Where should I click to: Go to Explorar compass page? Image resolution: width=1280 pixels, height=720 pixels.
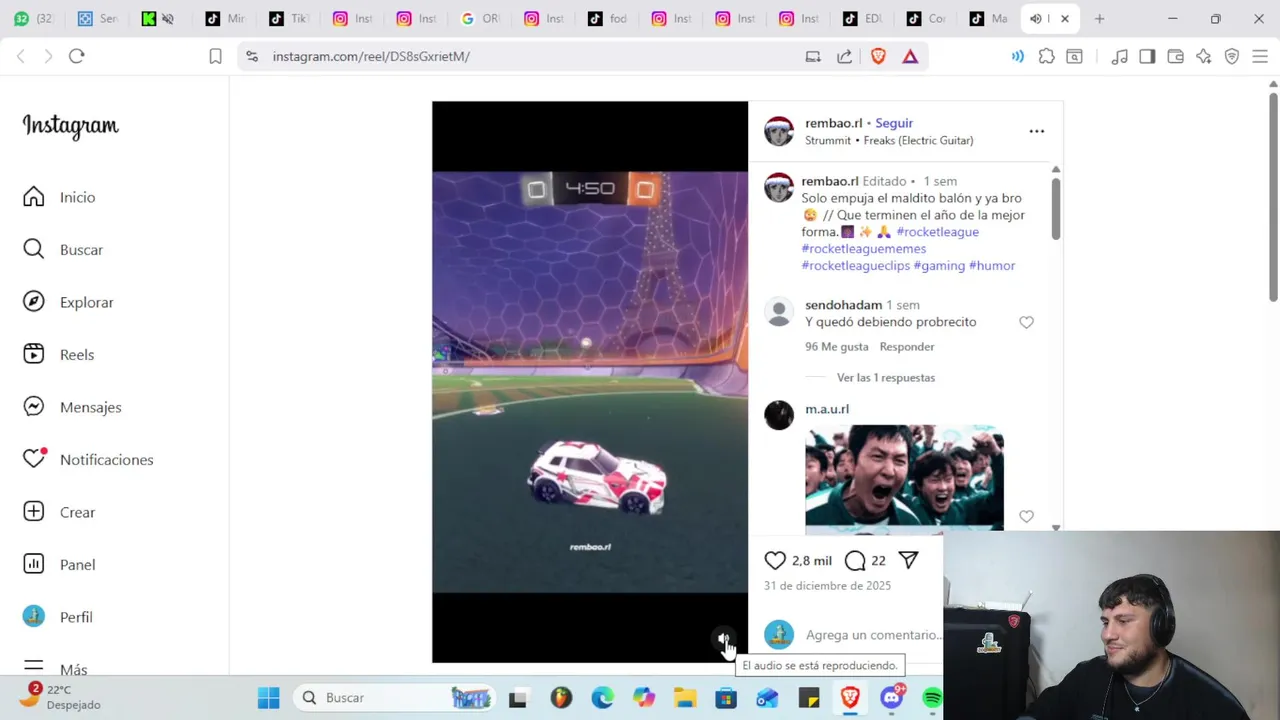[69, 302]
